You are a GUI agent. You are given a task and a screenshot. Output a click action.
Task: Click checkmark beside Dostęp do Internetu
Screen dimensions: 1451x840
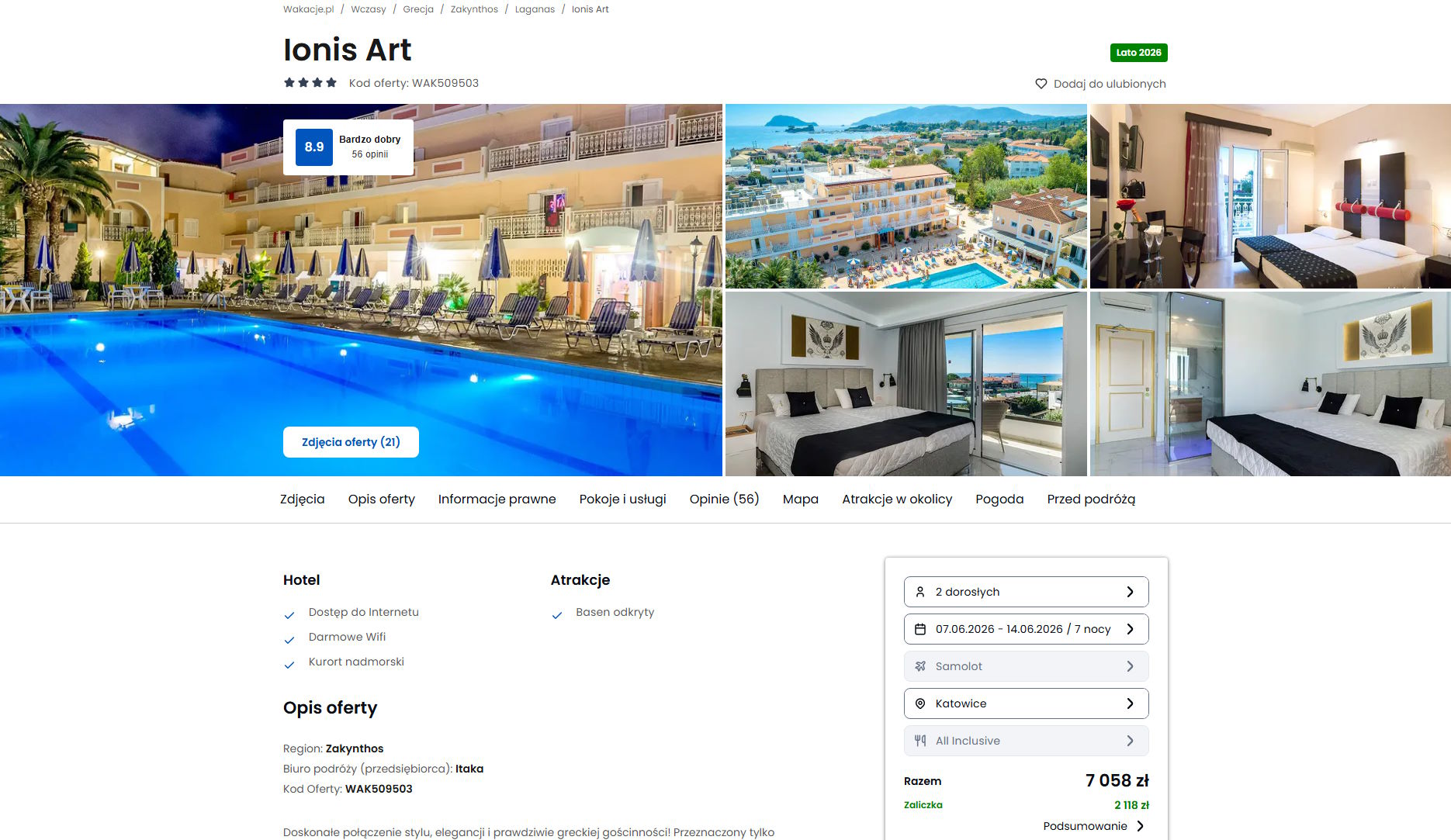[x=289, y=615]
